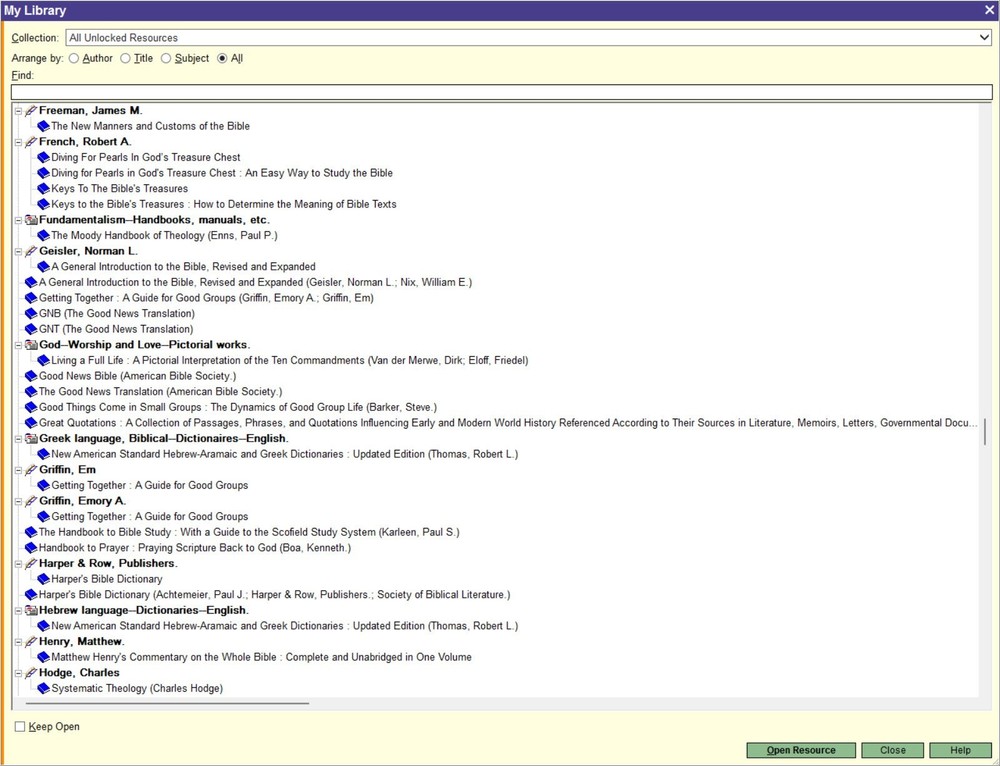1000x766 pixels.
Task: Close the My Library window
Action: pyautogui.click(x=989, y=10)
